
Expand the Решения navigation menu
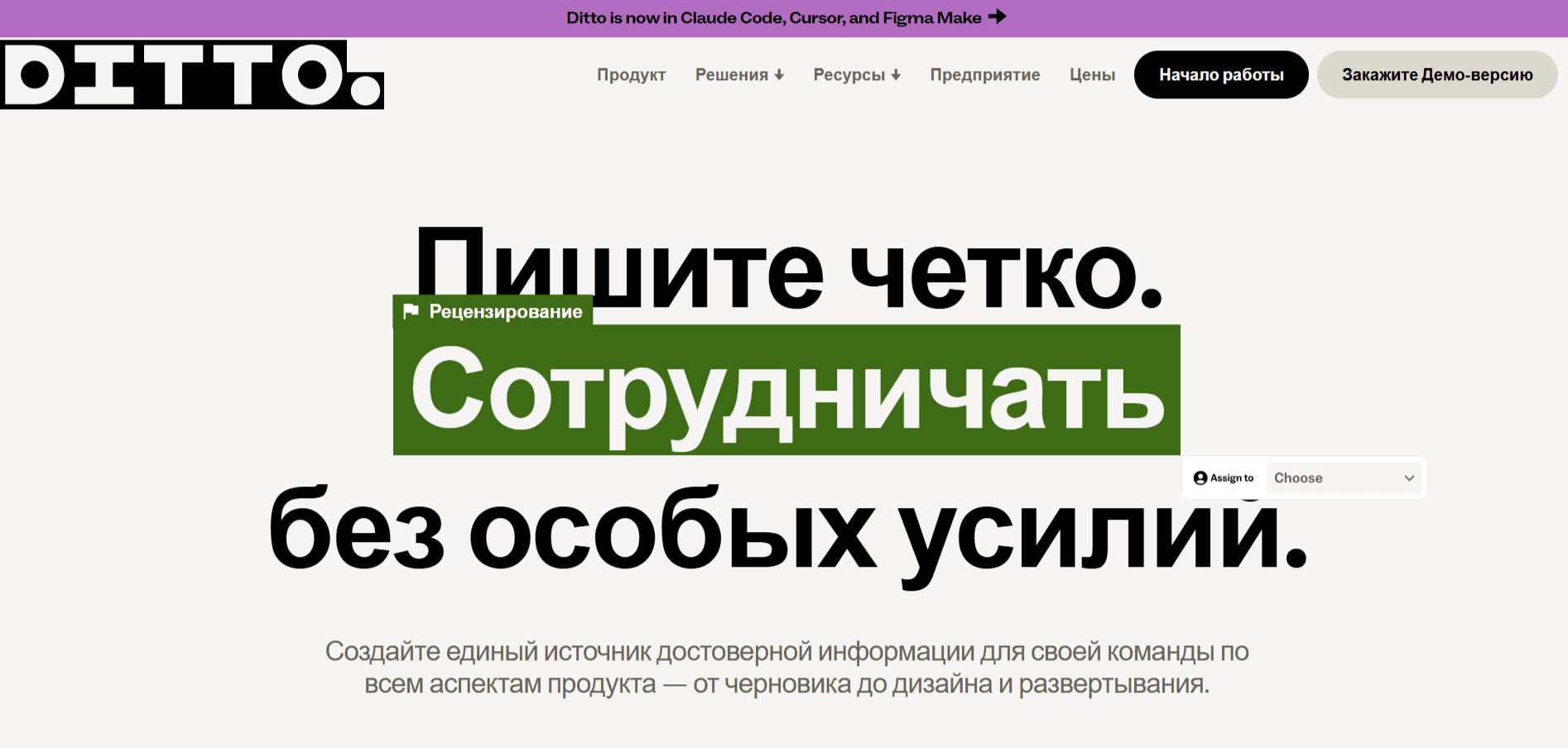732,74
